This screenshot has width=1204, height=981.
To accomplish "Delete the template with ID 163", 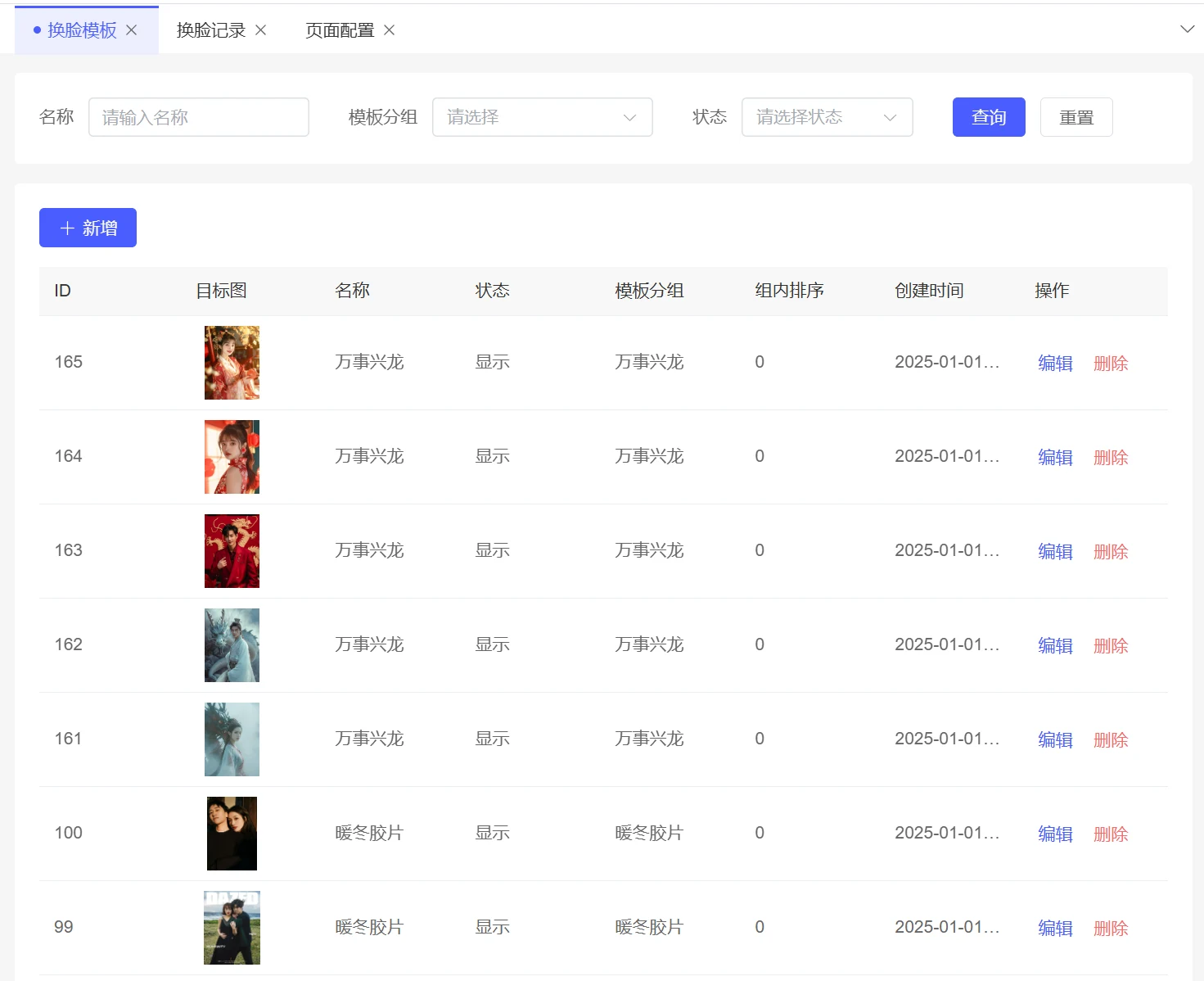I will pos(1111,551).
